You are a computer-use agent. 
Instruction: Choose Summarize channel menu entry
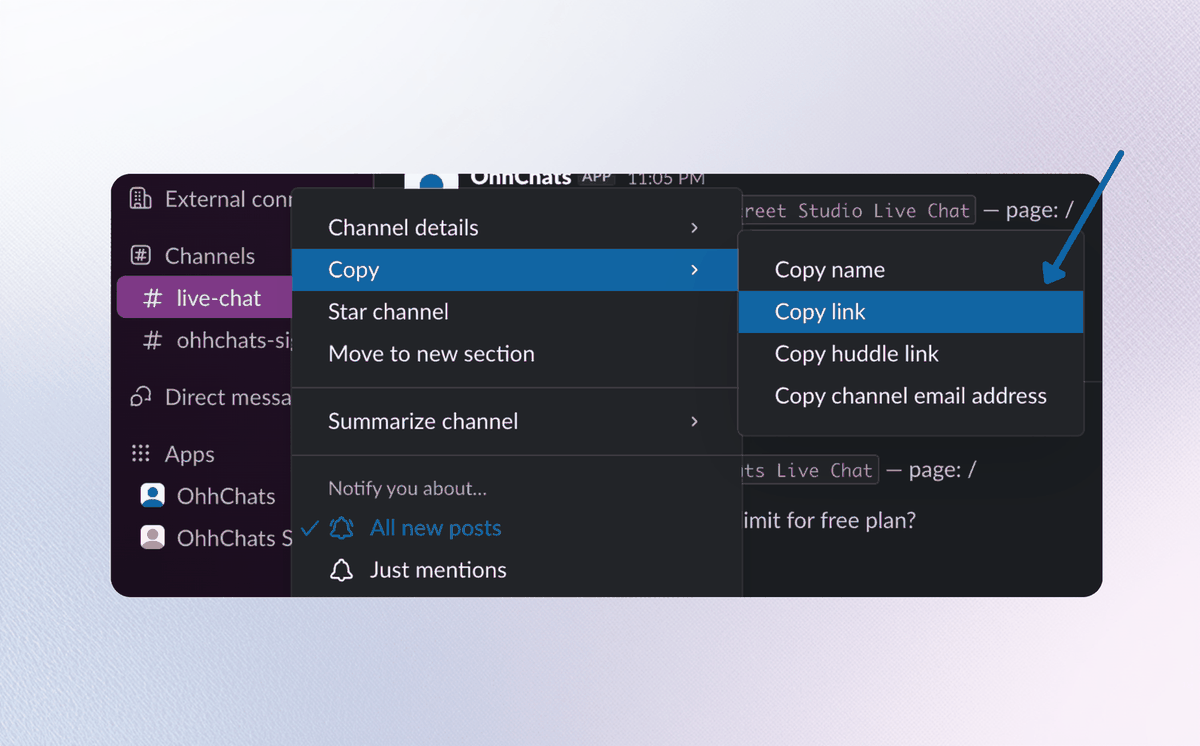tap(516, 421)
